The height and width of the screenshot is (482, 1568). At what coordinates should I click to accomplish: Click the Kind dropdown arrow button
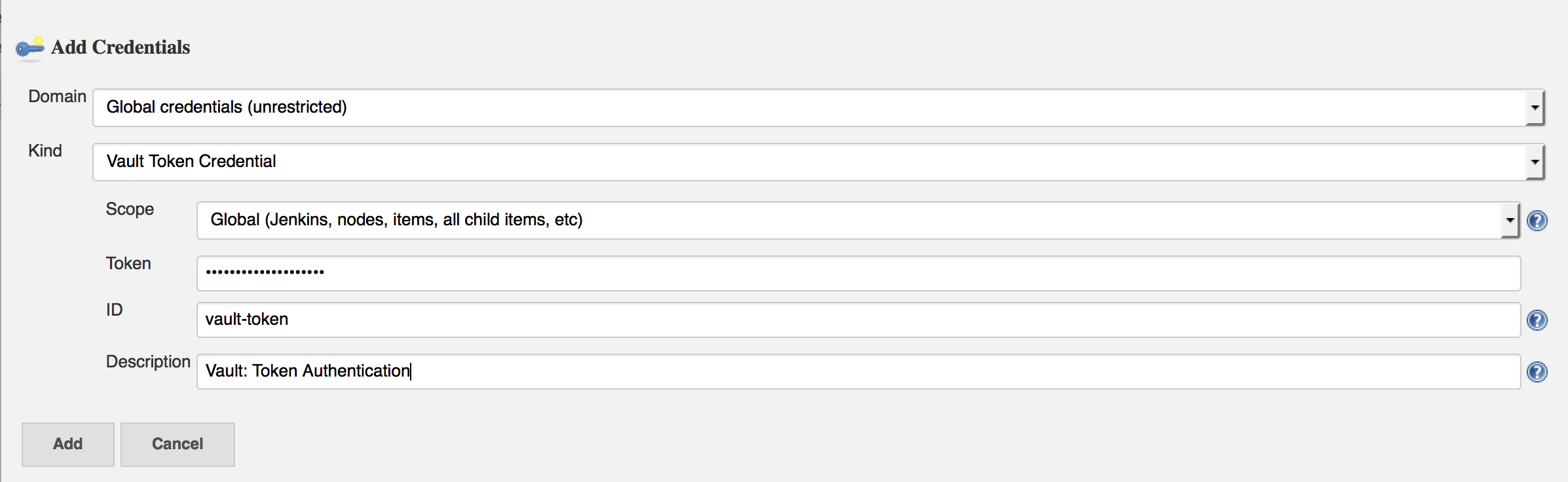pyautogui.click(x=1535, y=162)
